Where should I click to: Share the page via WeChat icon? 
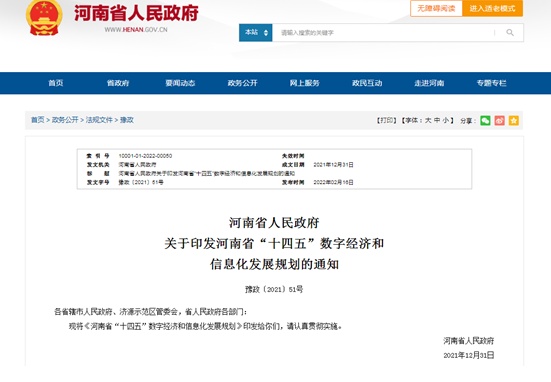pos(485,121)
